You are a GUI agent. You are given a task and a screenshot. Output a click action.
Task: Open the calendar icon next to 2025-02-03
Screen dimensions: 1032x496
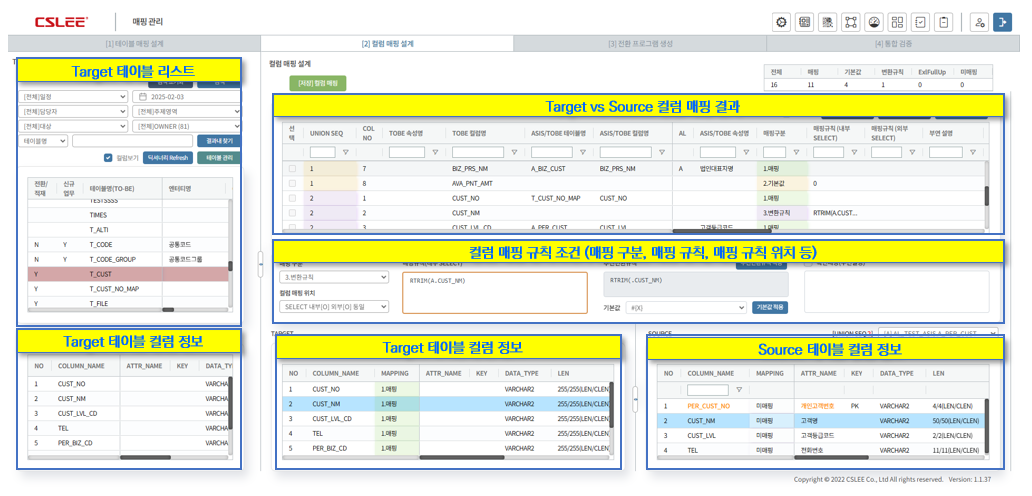(x=142, y=97)
